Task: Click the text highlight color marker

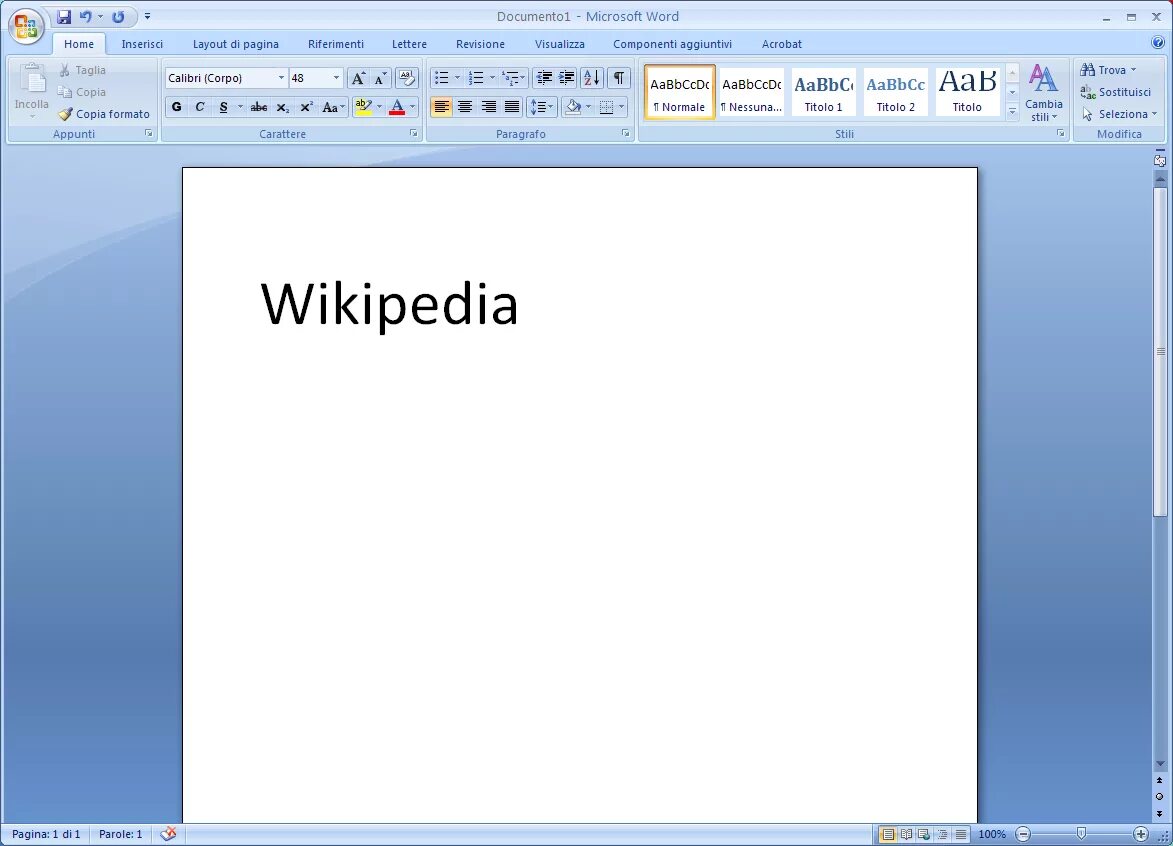Action: 364,107
